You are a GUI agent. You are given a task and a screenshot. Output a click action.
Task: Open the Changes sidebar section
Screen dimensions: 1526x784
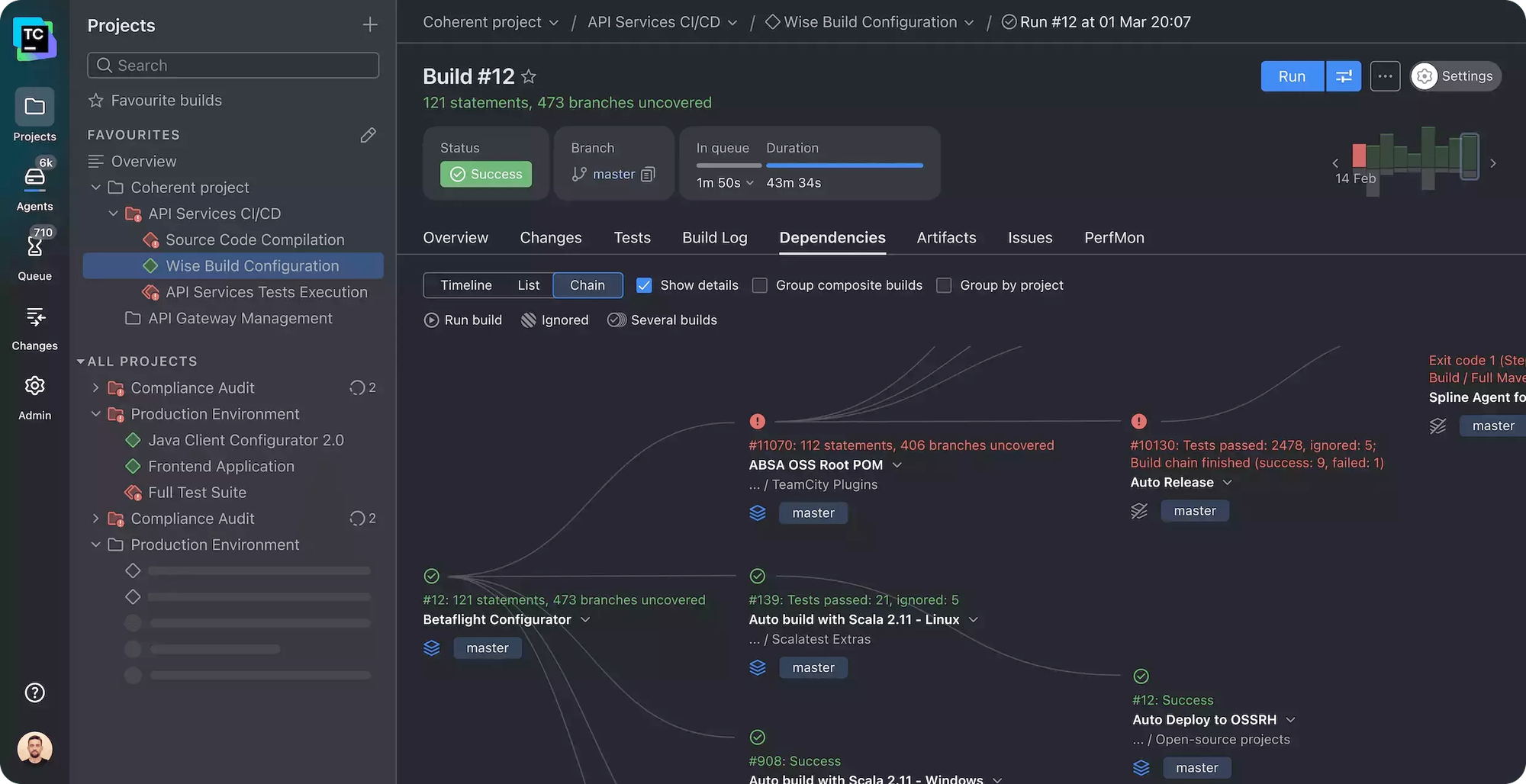tap(34, 329)
